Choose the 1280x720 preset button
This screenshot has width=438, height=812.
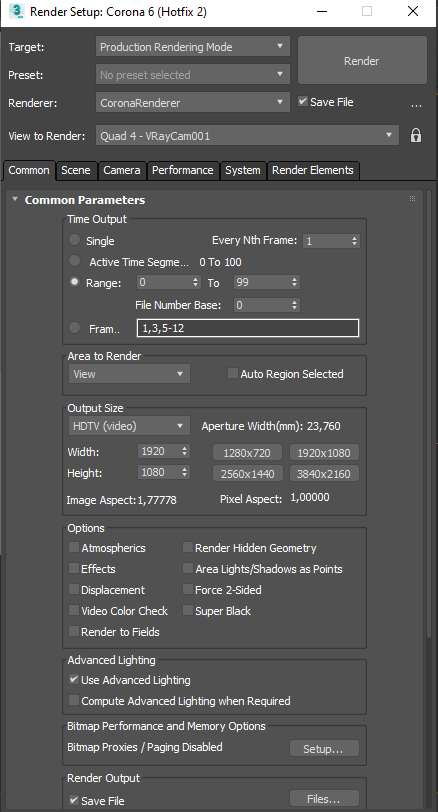point(247,453)
